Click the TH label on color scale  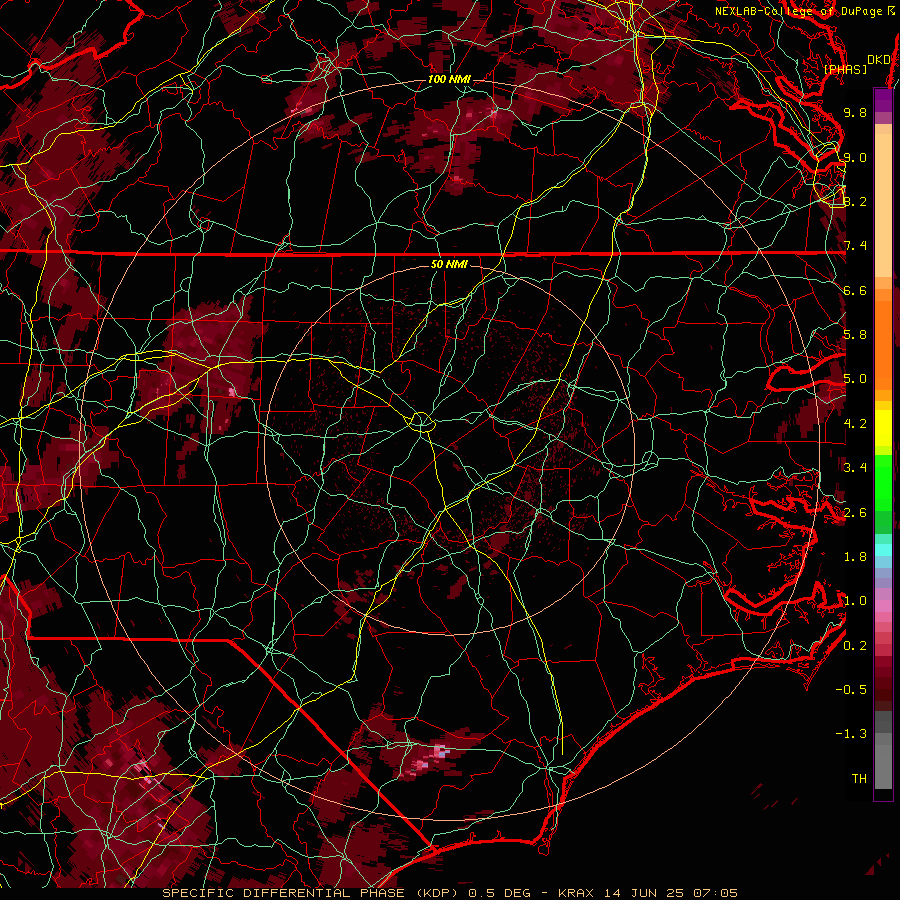pos(859,779)
